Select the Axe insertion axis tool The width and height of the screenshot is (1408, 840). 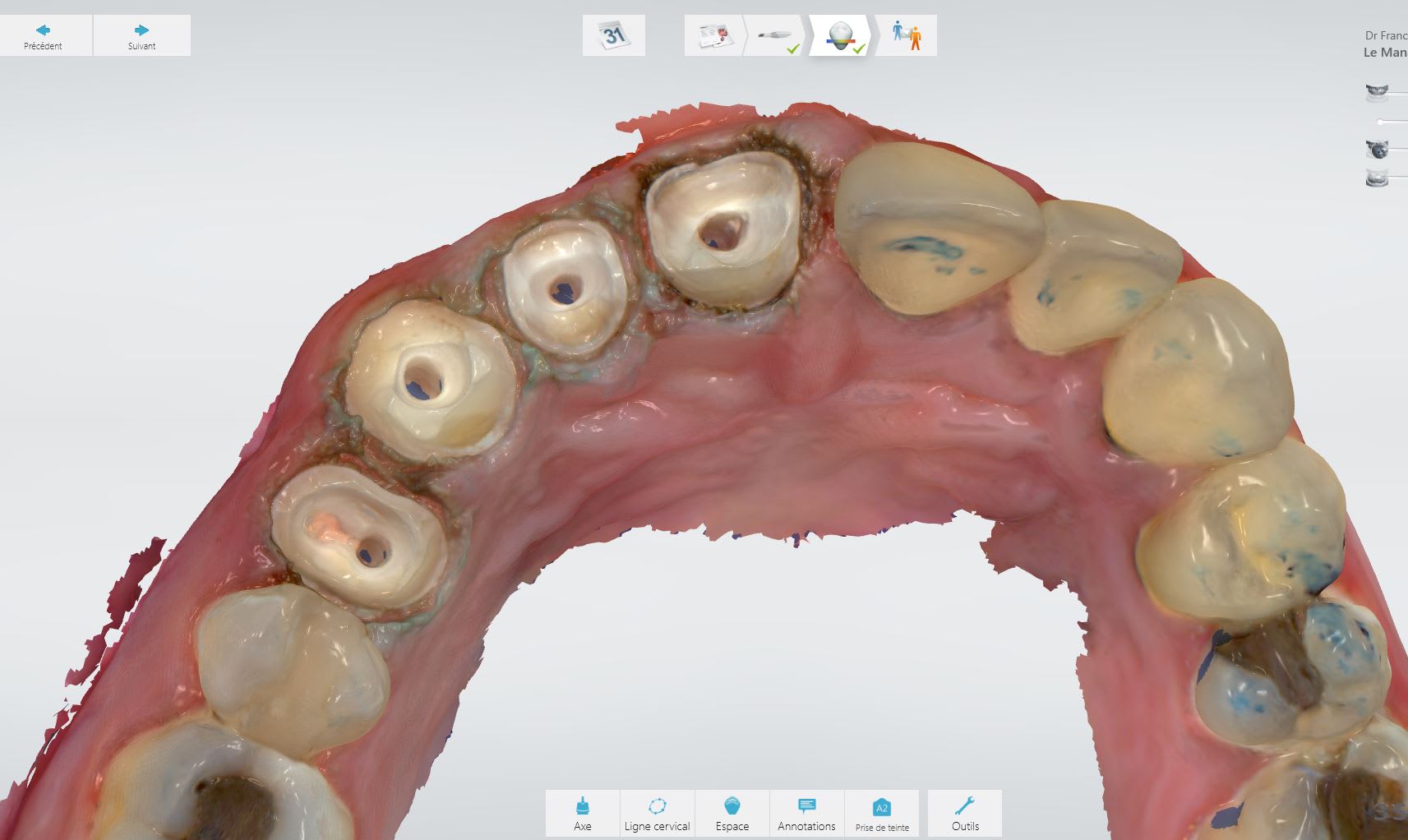pyautogui.click(x=582, y=814)
